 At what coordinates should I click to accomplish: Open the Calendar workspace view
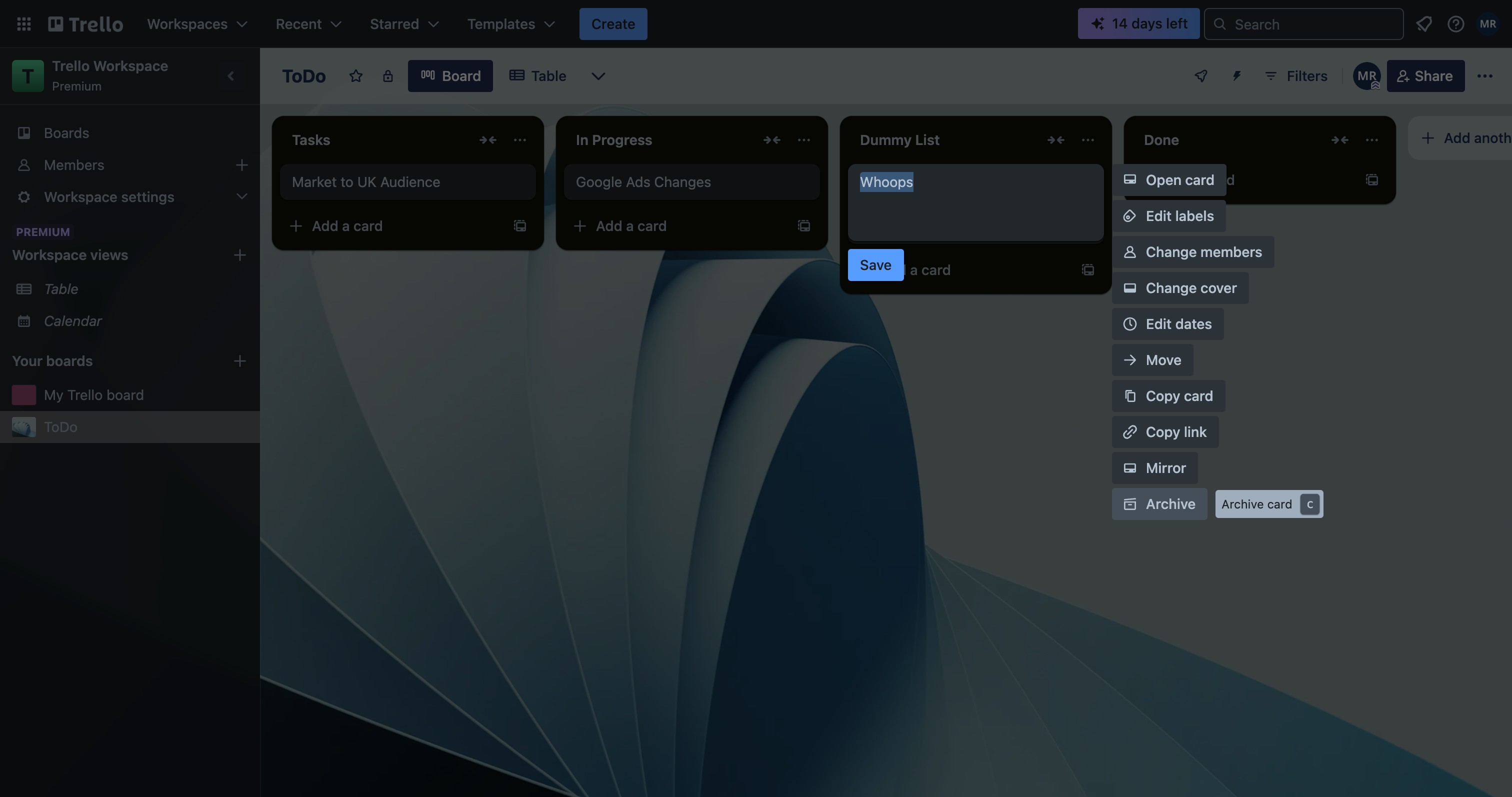[x=129, y=321]
